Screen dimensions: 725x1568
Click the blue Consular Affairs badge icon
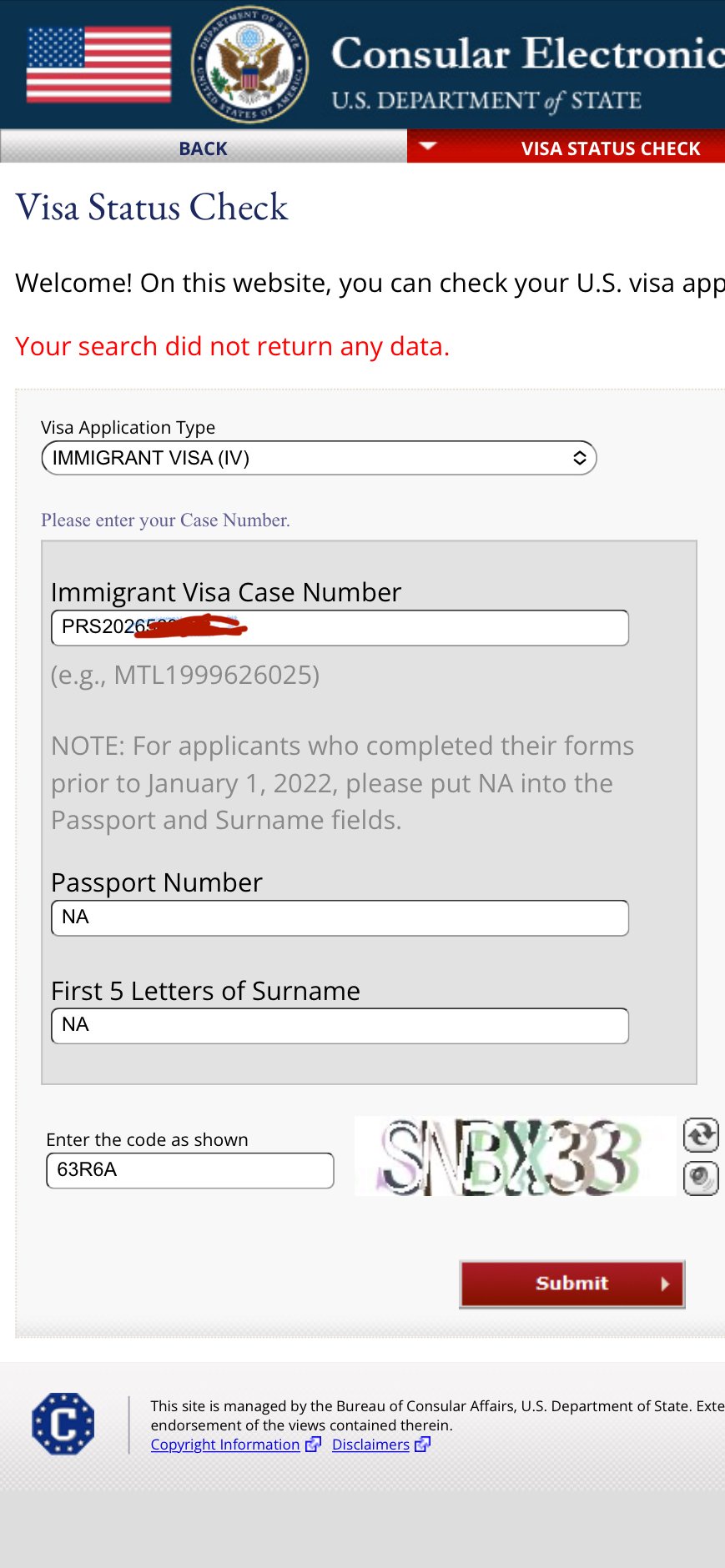pos(63,1423)
